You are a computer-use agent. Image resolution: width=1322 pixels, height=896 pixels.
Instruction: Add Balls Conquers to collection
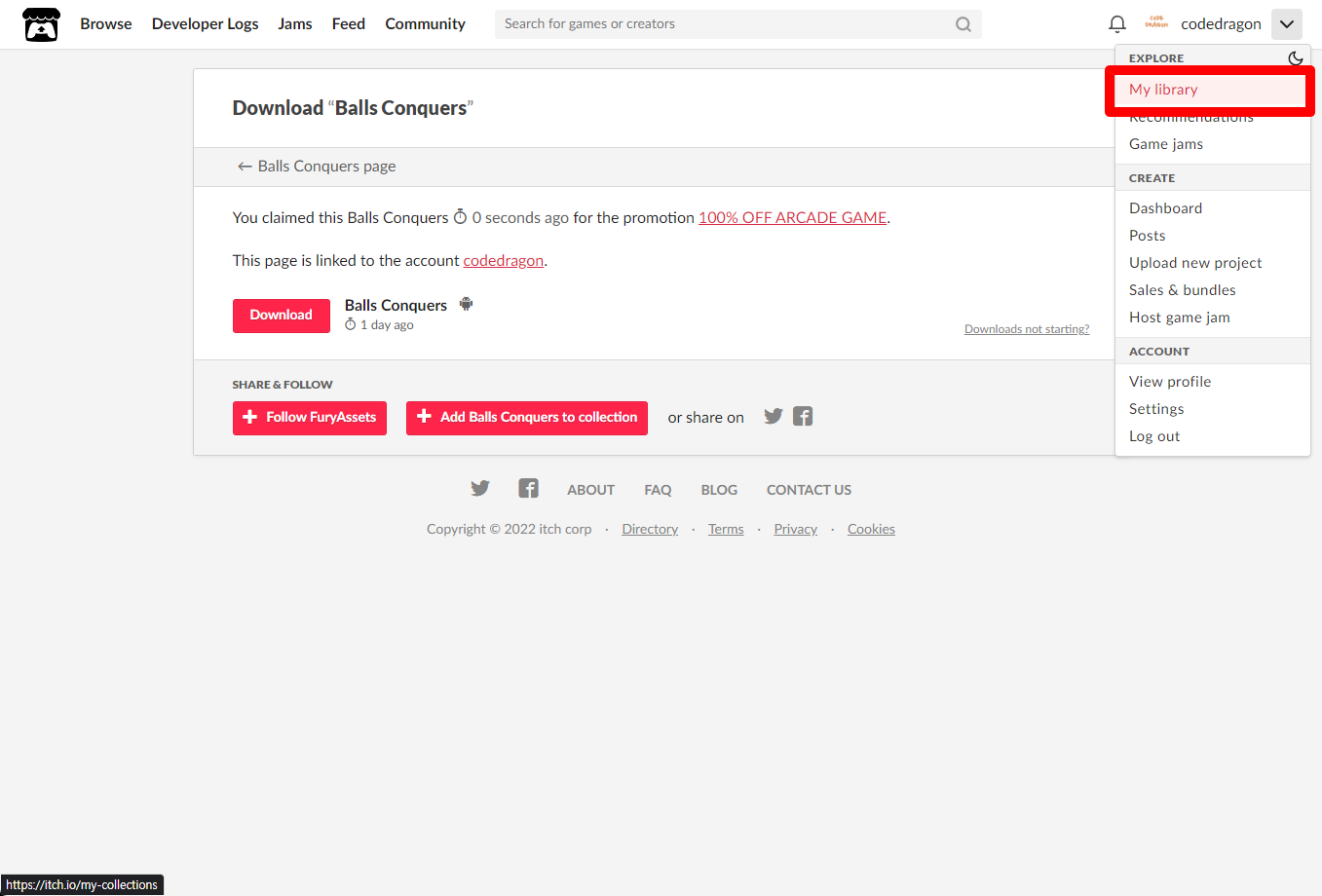527,418
